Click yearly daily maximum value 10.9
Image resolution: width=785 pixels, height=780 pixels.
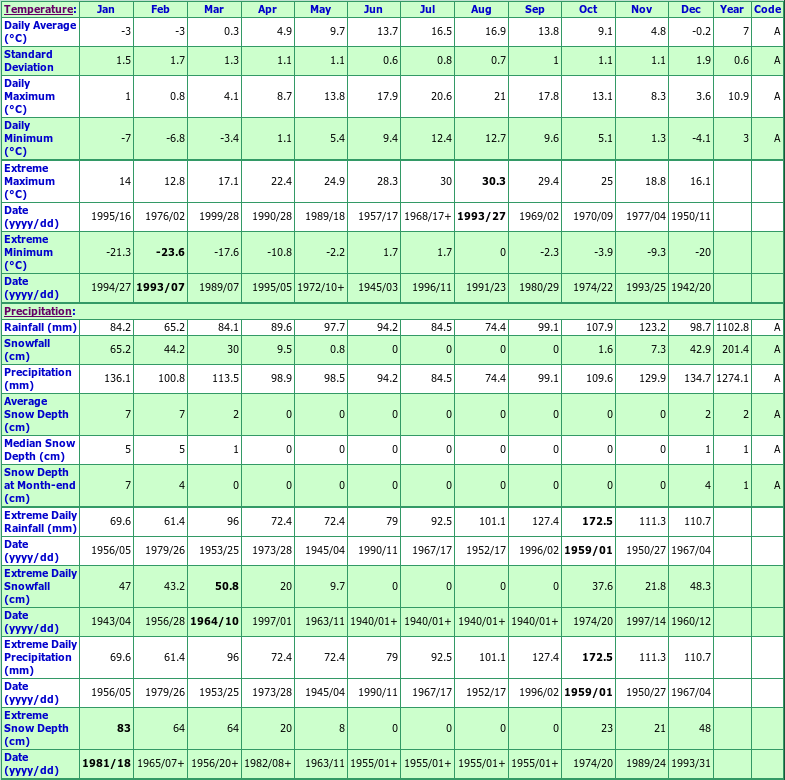738,96
